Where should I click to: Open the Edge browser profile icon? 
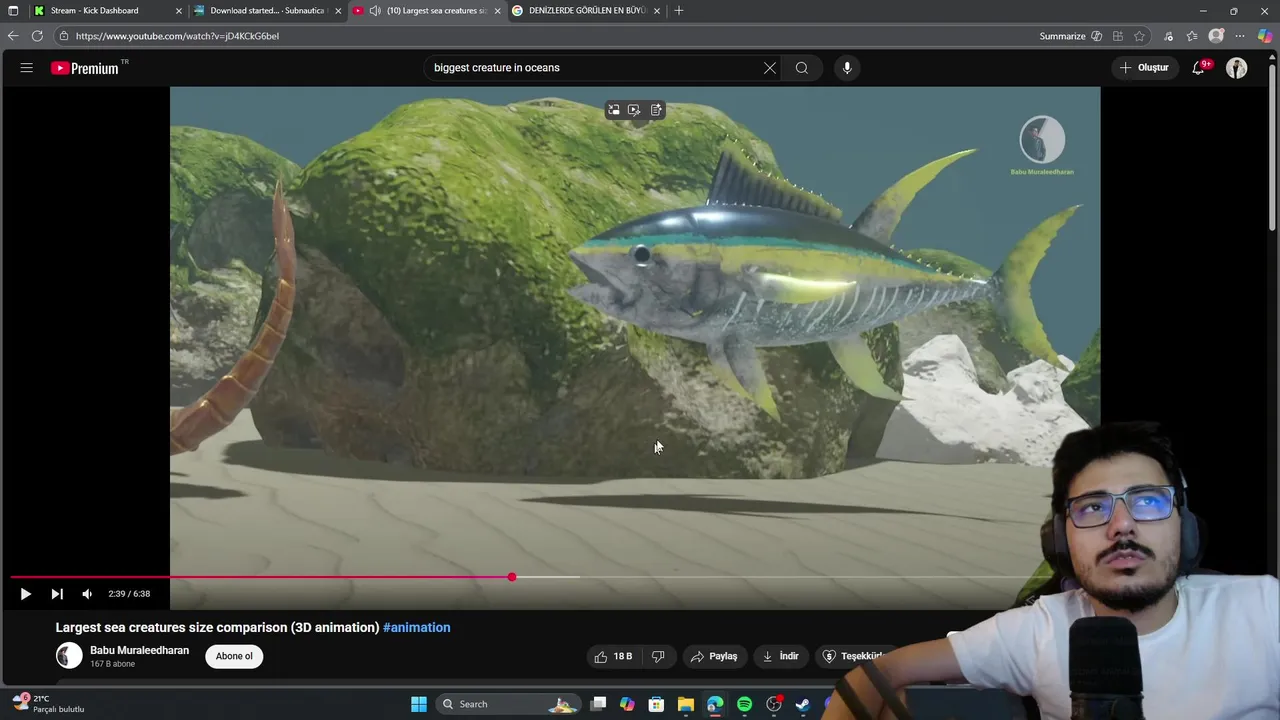1216,36
